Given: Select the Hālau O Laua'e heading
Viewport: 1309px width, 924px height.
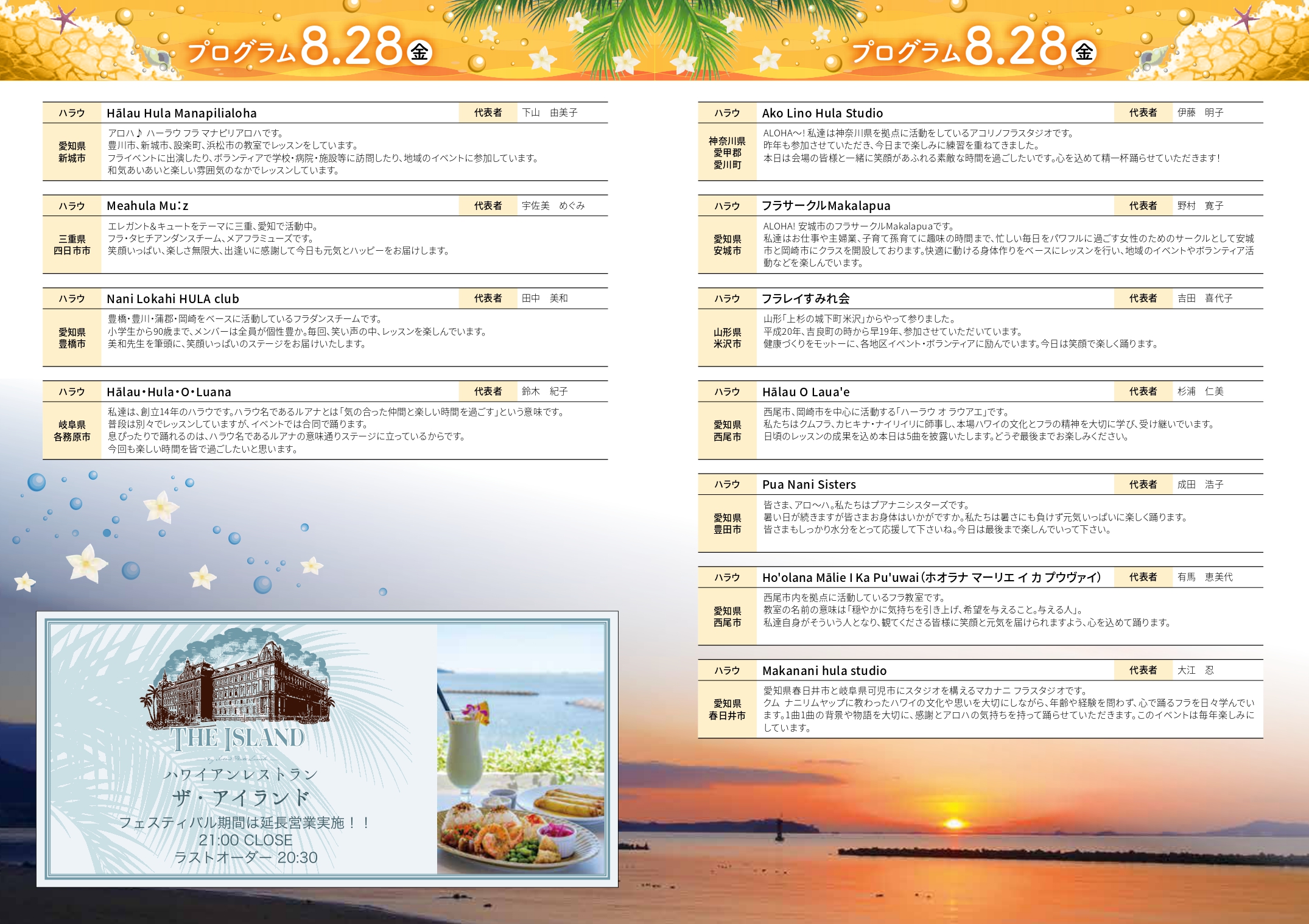Looking at the screenshot, I should 805,392.
